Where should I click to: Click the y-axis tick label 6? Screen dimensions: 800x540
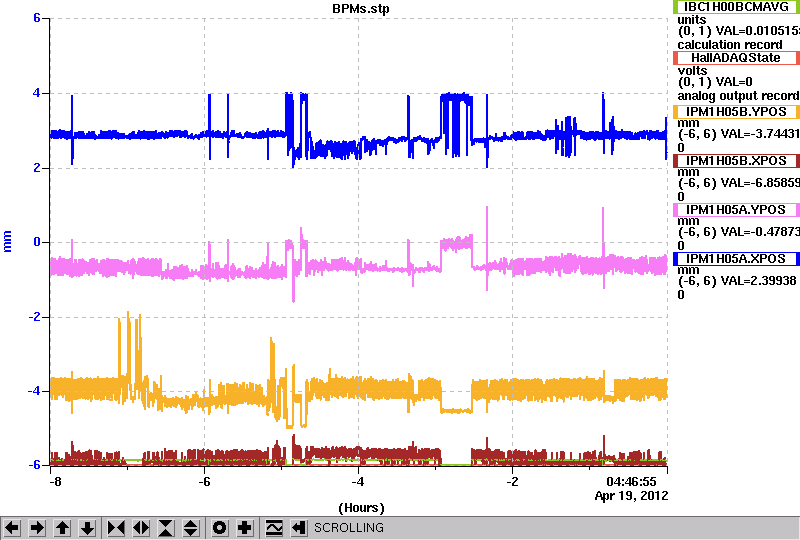coord(37,18)
